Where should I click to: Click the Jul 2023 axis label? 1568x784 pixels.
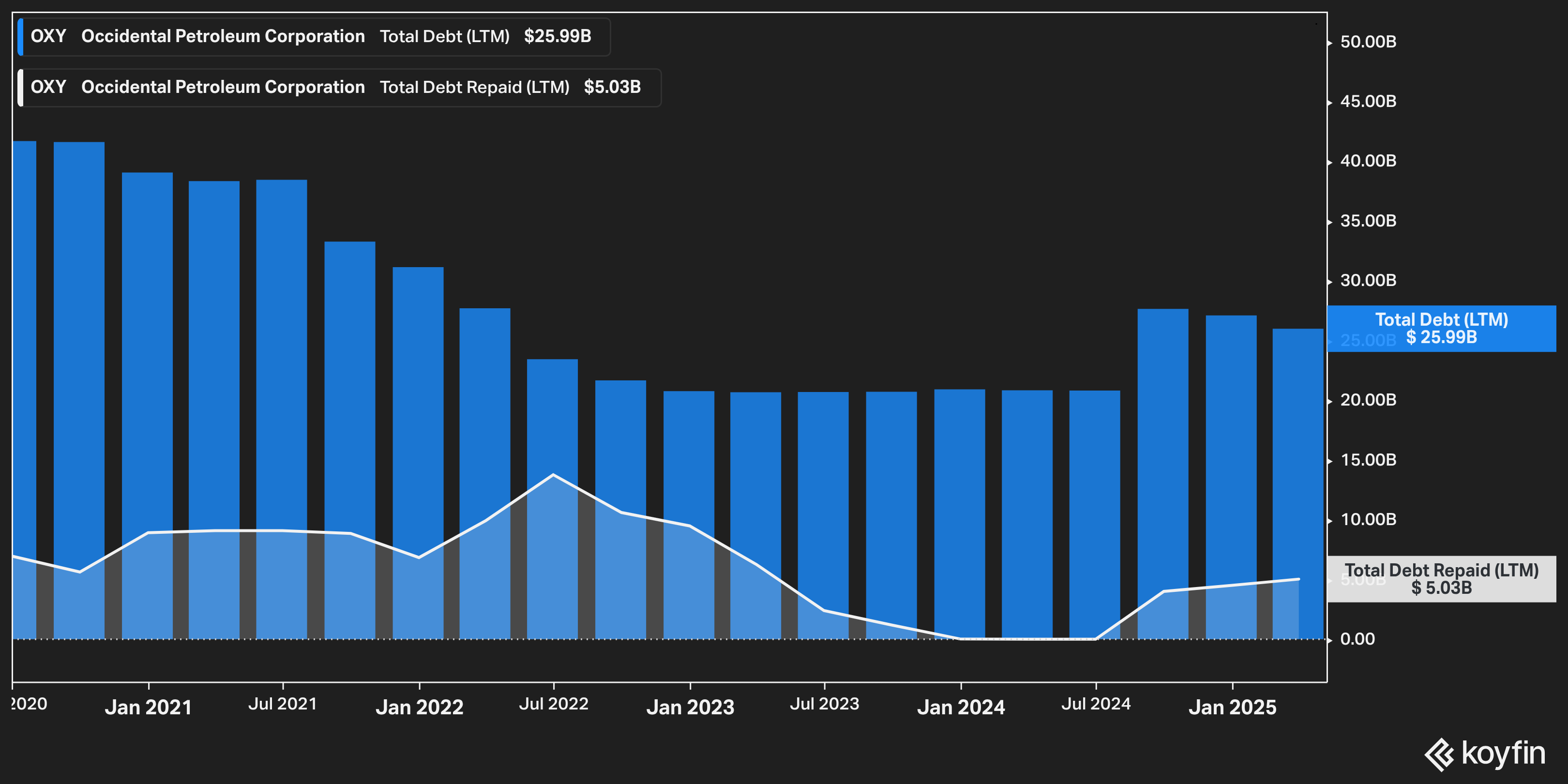tap(825, 704)
